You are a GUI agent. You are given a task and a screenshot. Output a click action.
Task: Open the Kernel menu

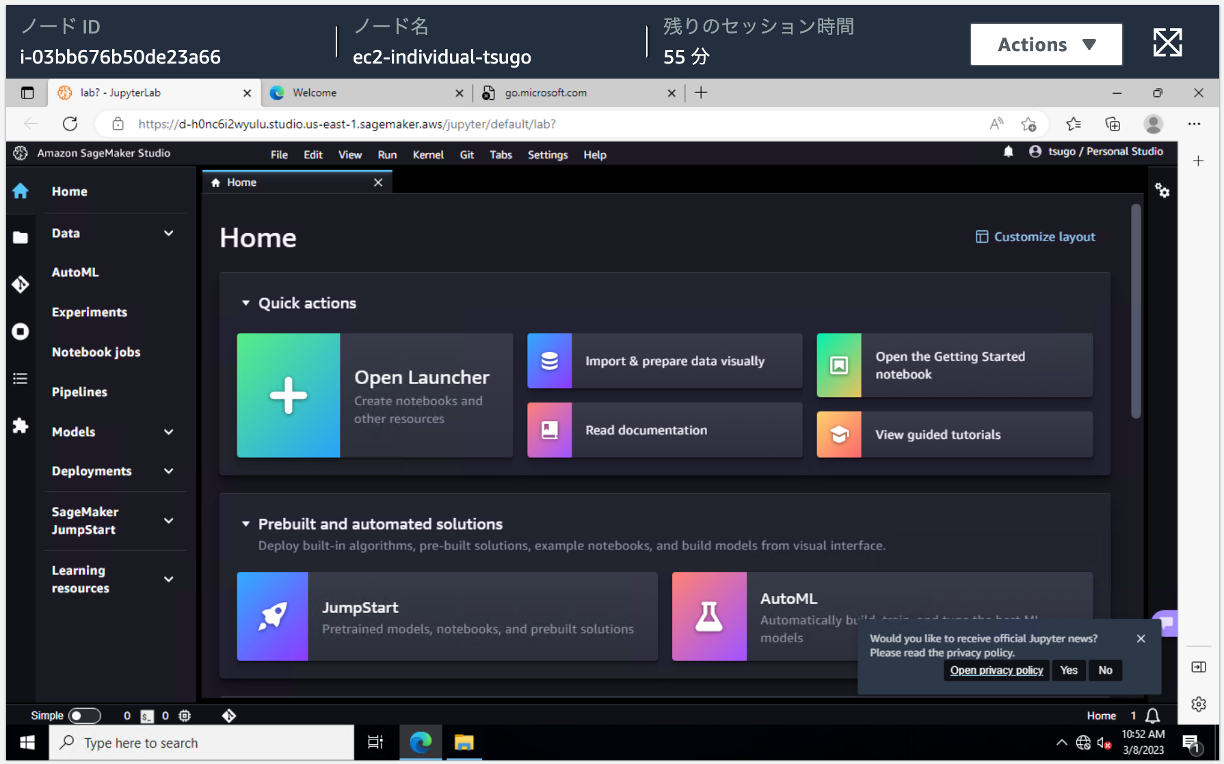tap(428, 154)
